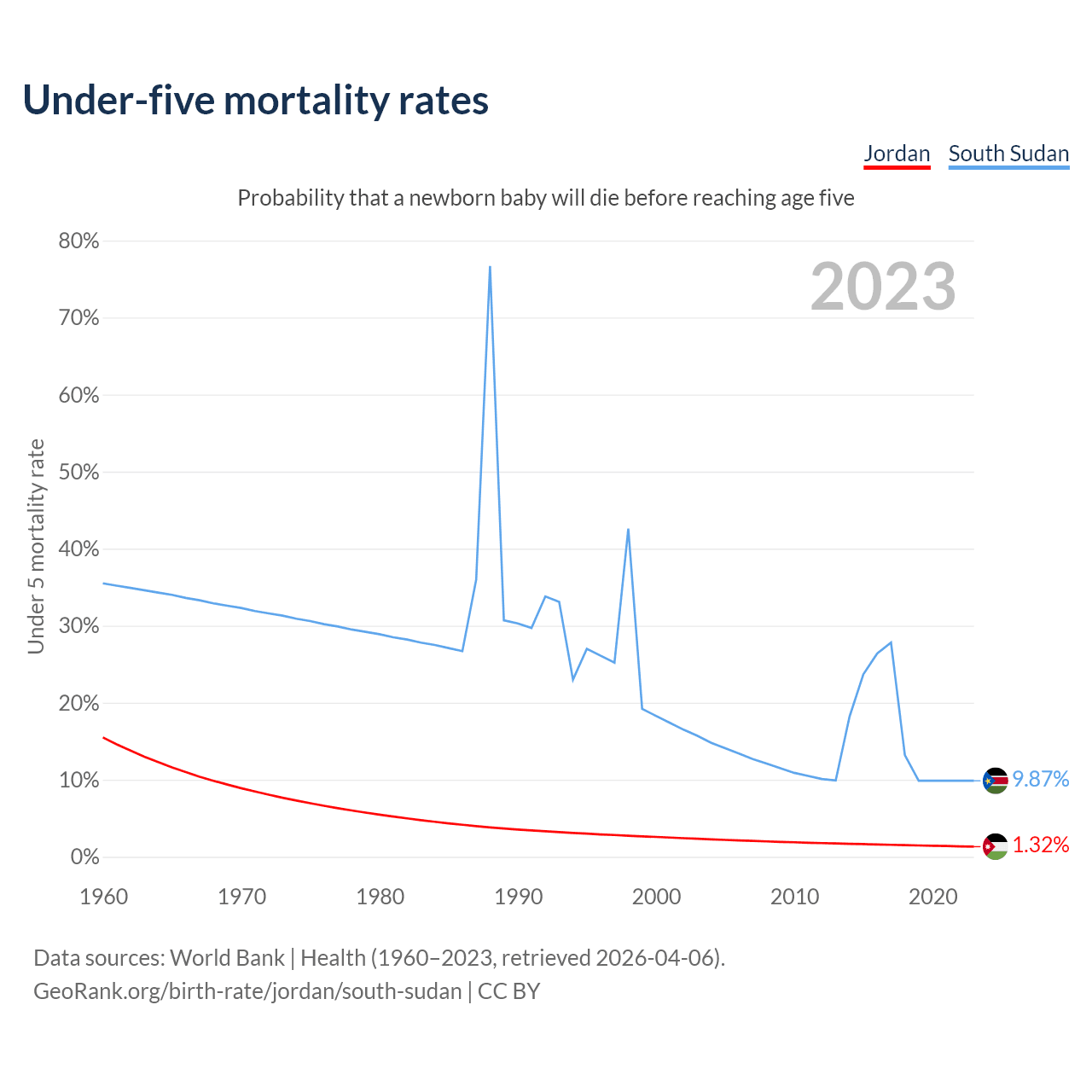Click the Under-five mortality rates title
The width and height of the screenshot is (1092, 1092).
pos(256,100)
